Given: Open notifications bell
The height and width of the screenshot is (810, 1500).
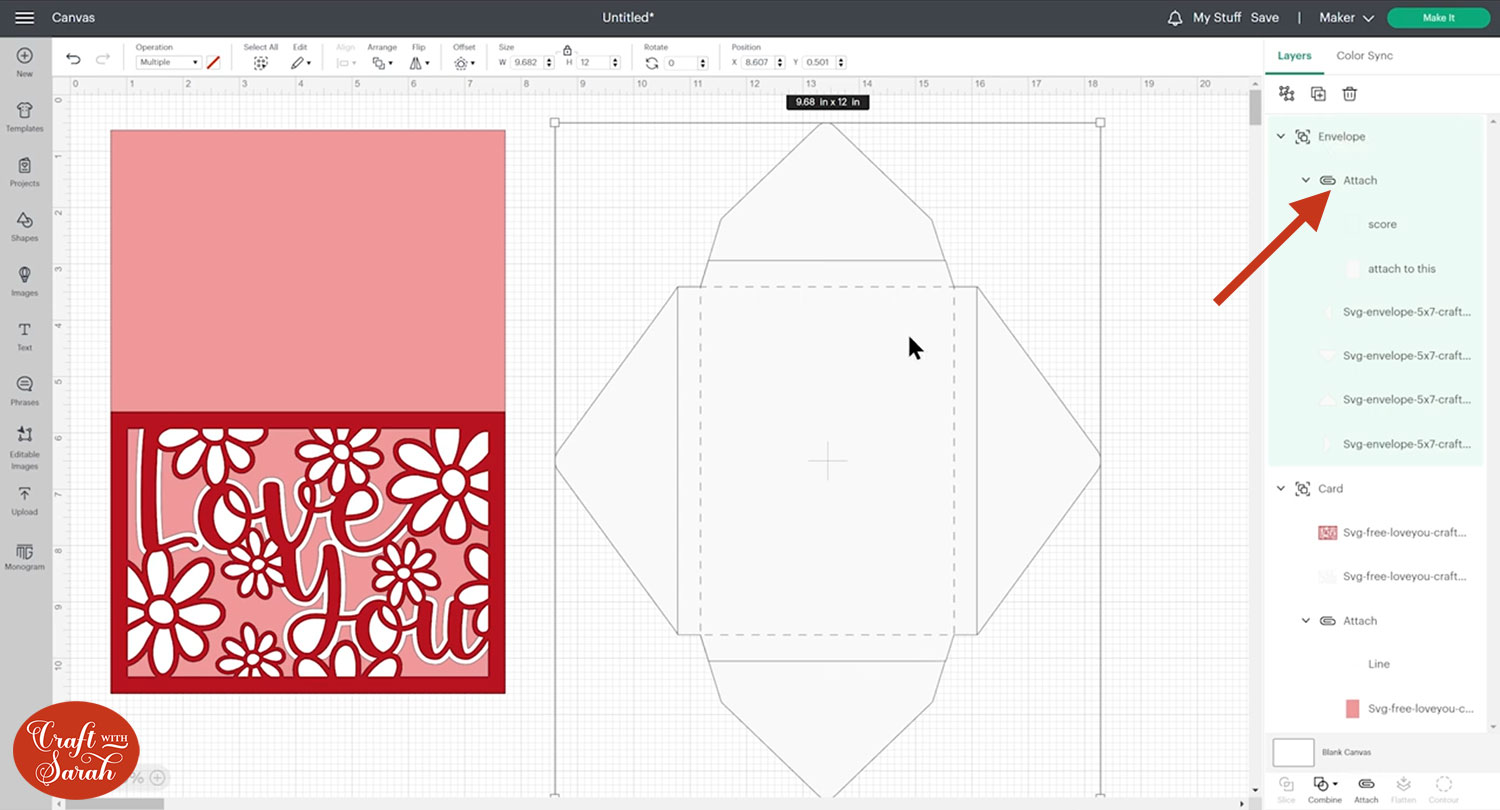Looking at the screenshot, I should 1174,18.
